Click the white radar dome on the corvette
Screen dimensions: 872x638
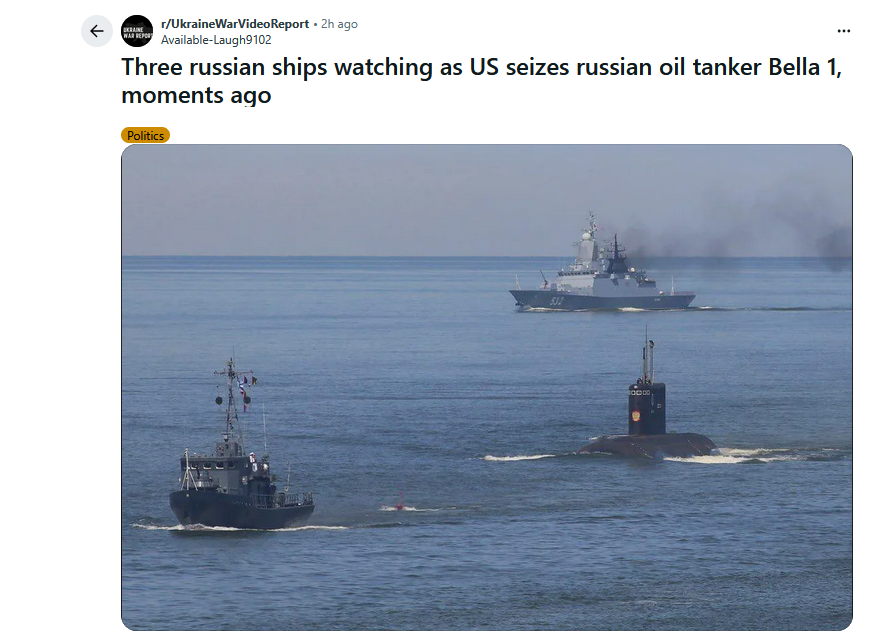[x=586, y=236]
